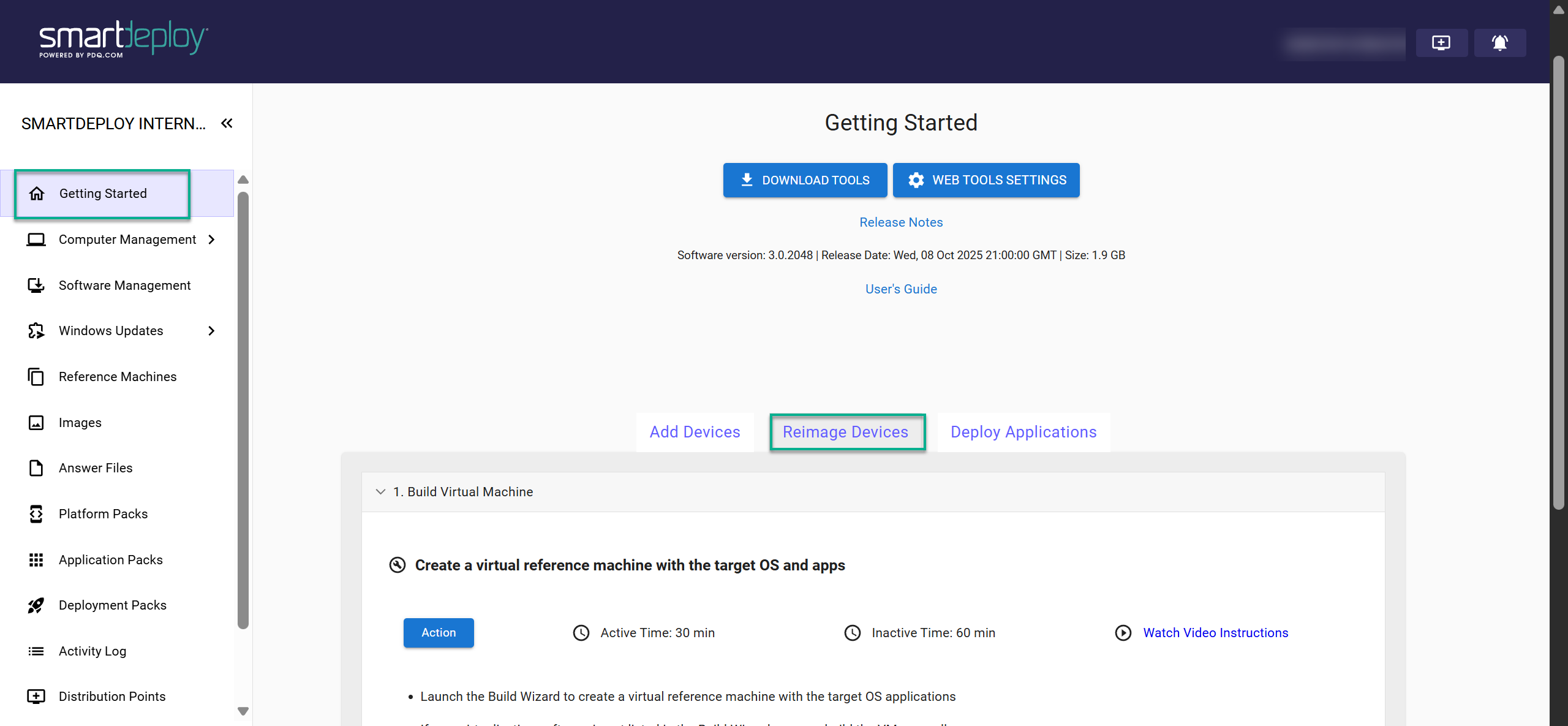Click the Software Management download icon
1568x726 pixels.
pos(36,285)
